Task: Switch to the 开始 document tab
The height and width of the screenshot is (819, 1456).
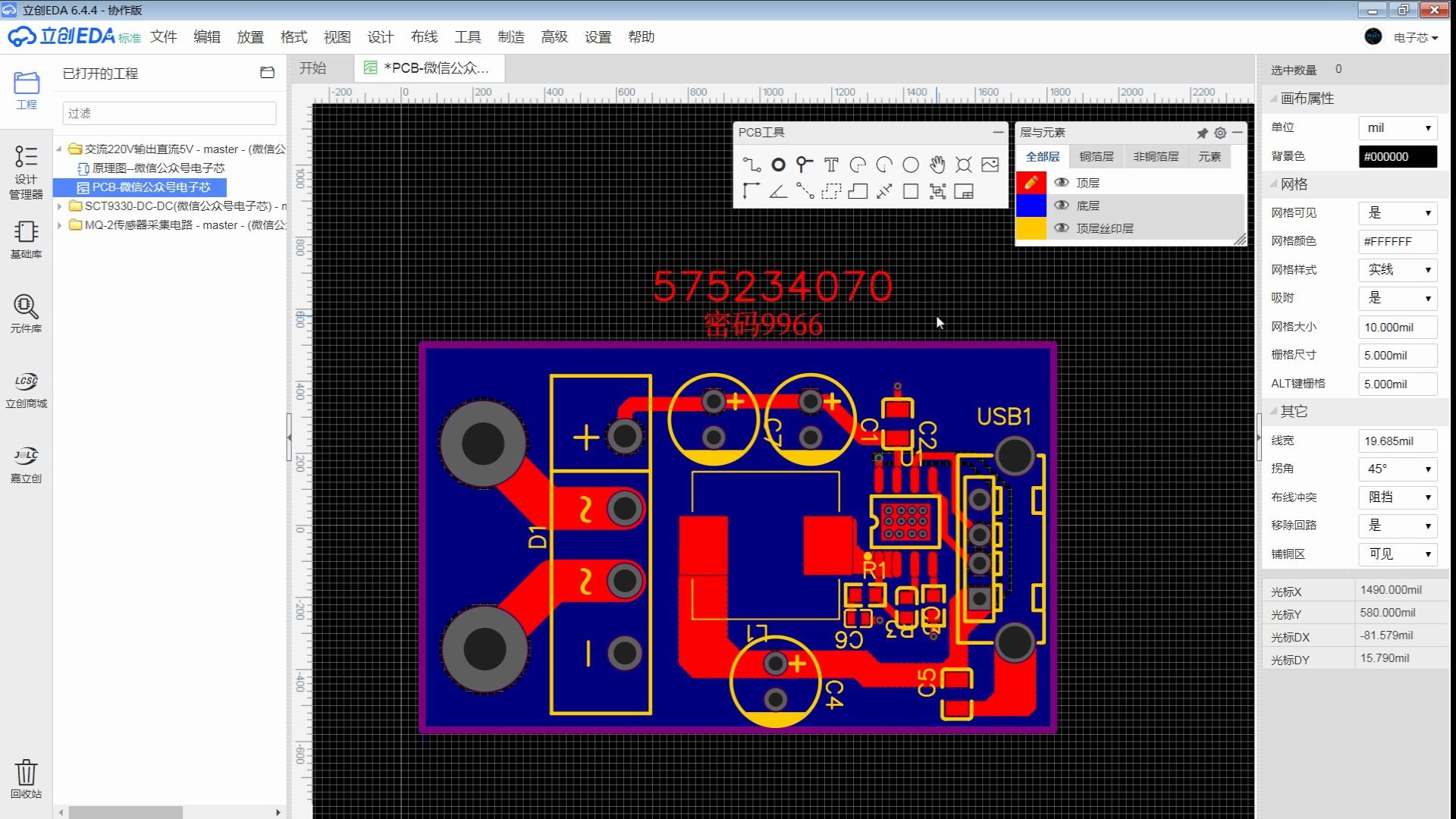Action: (312, 68)
